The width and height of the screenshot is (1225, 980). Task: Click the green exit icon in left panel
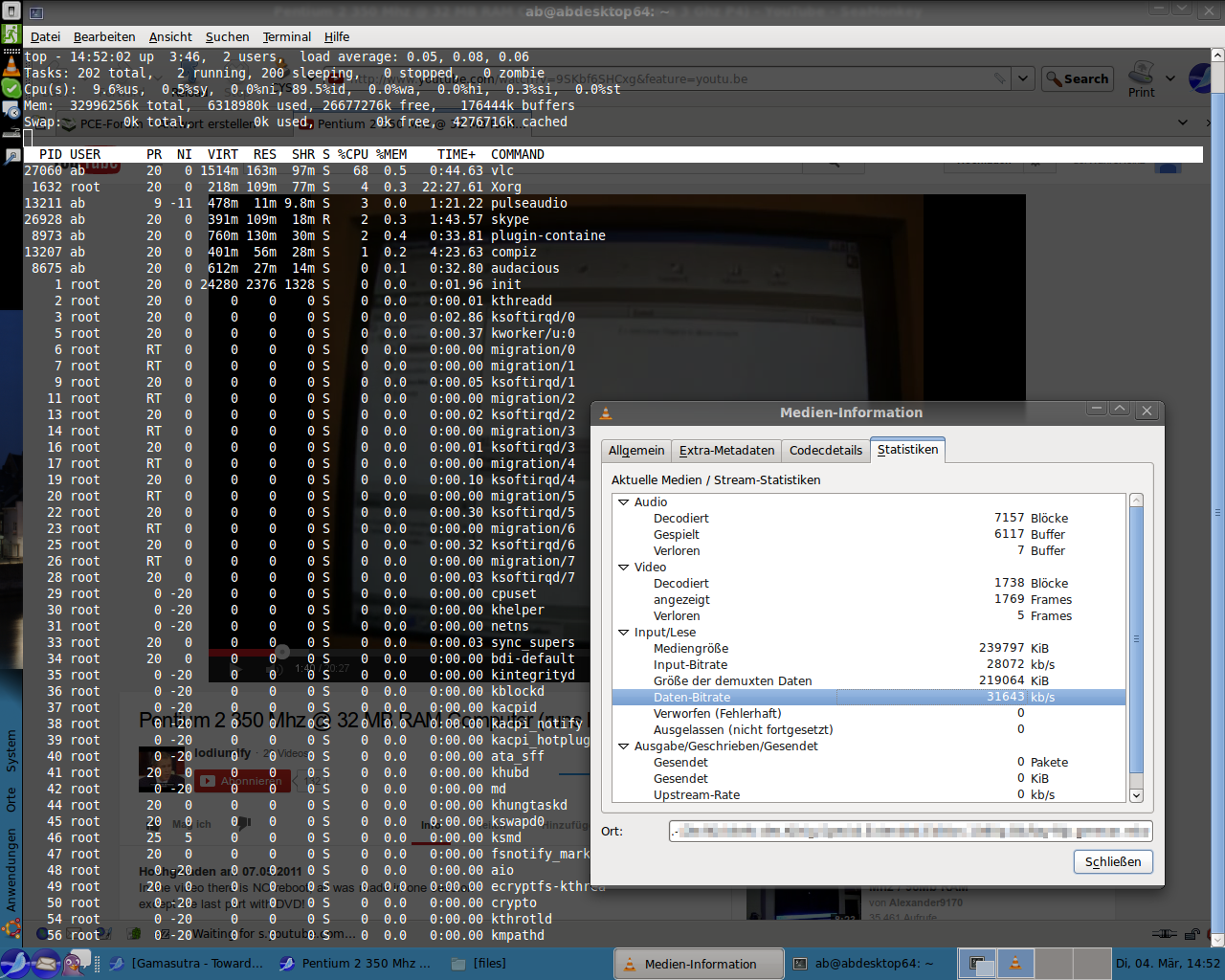point(11,35)
